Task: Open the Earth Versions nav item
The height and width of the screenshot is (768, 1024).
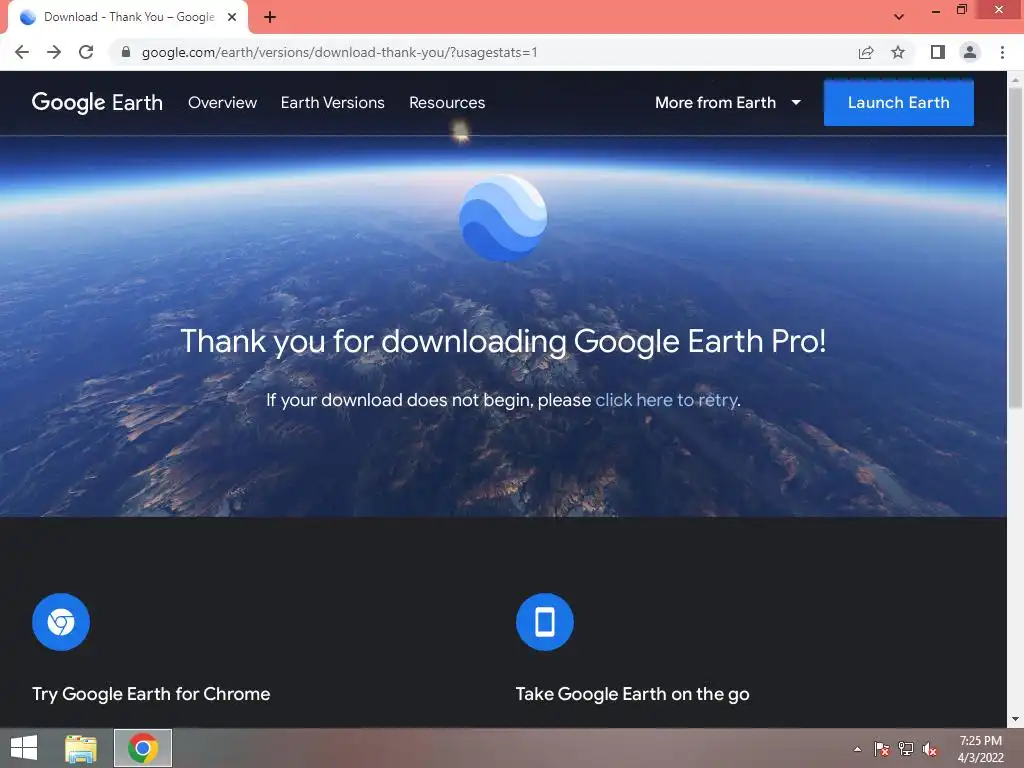Action: click(x=332, y=103)
